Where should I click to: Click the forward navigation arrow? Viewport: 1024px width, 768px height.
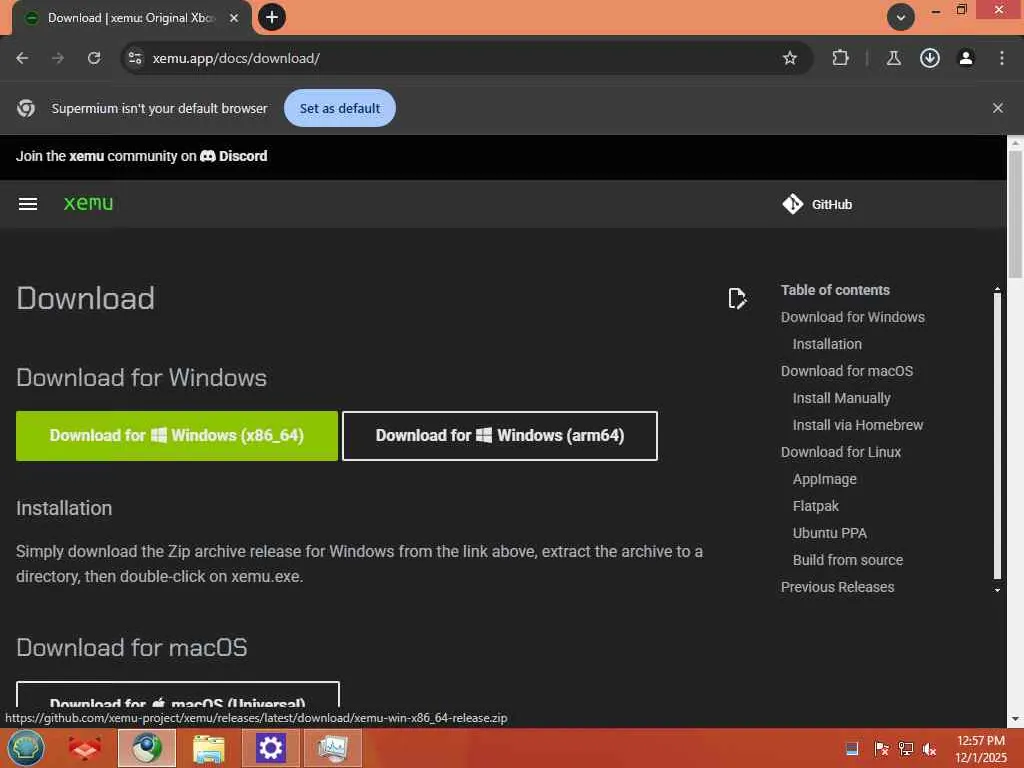click(x=58, y=58)
